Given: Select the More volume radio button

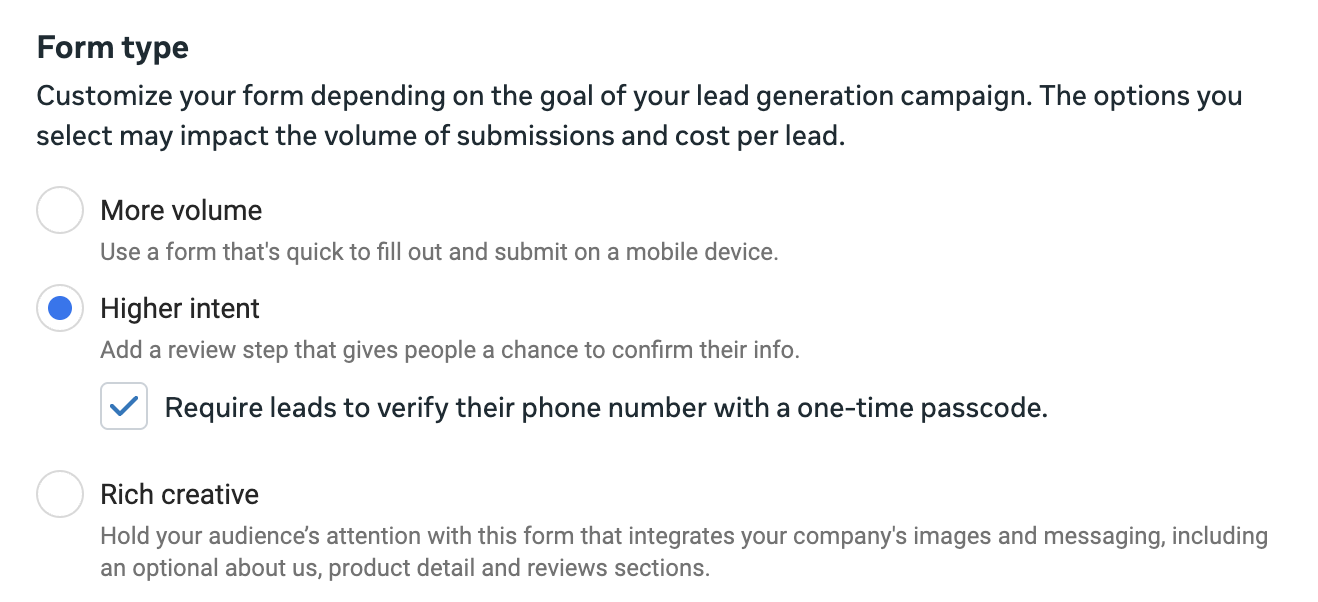Looking at the screenshot, I should click(59, 210).
